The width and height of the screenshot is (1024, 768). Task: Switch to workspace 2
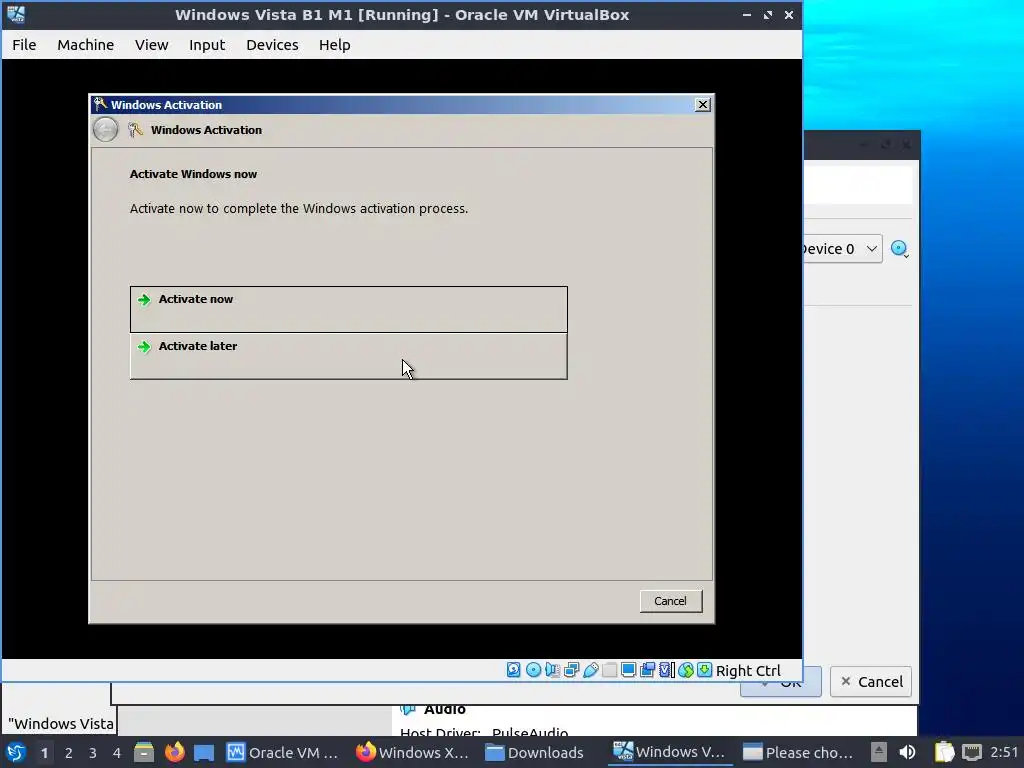pos(69,753)
